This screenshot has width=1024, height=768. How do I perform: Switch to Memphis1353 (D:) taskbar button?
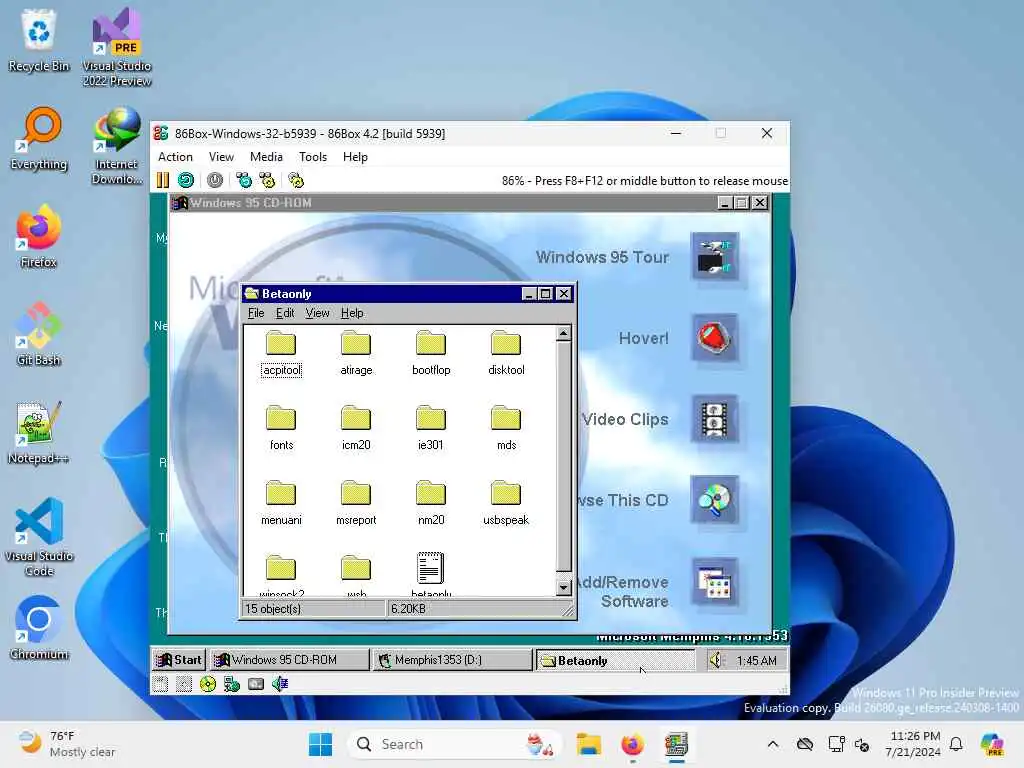(453, 660)
